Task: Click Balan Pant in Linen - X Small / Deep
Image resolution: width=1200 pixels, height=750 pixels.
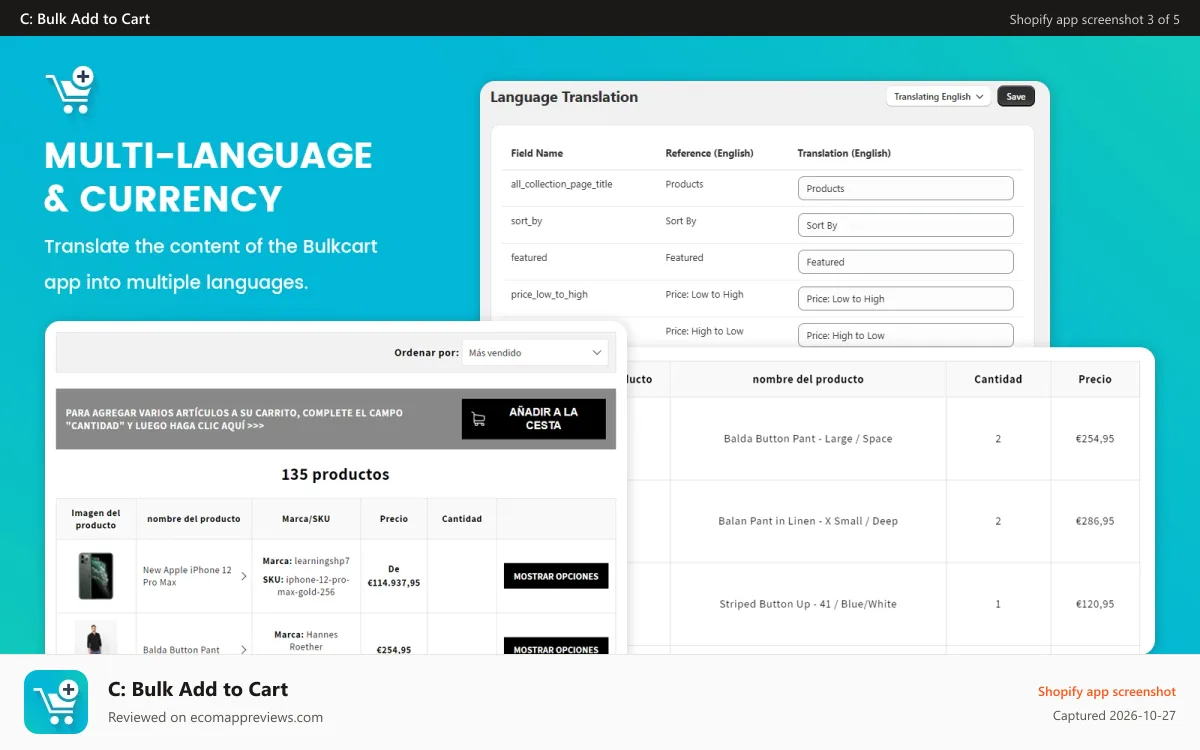Action: click(808, 521)
